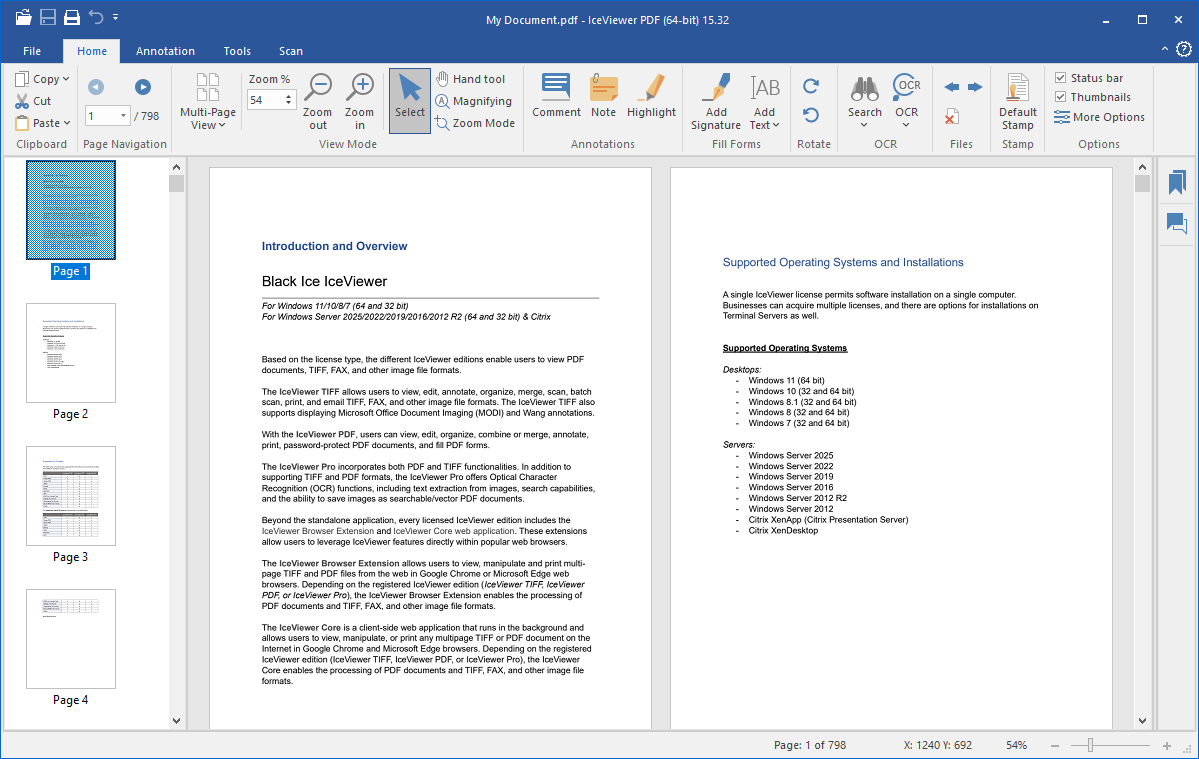Pick the Highlight marker tool

[651, 96]
